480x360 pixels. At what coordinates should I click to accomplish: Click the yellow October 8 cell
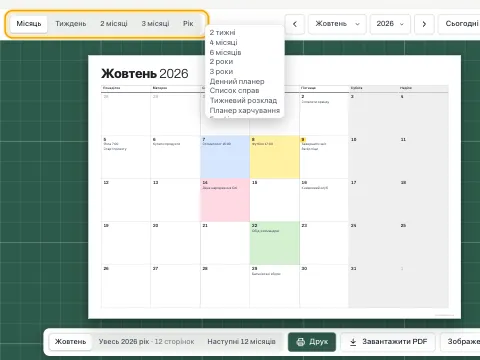point(275,157)
